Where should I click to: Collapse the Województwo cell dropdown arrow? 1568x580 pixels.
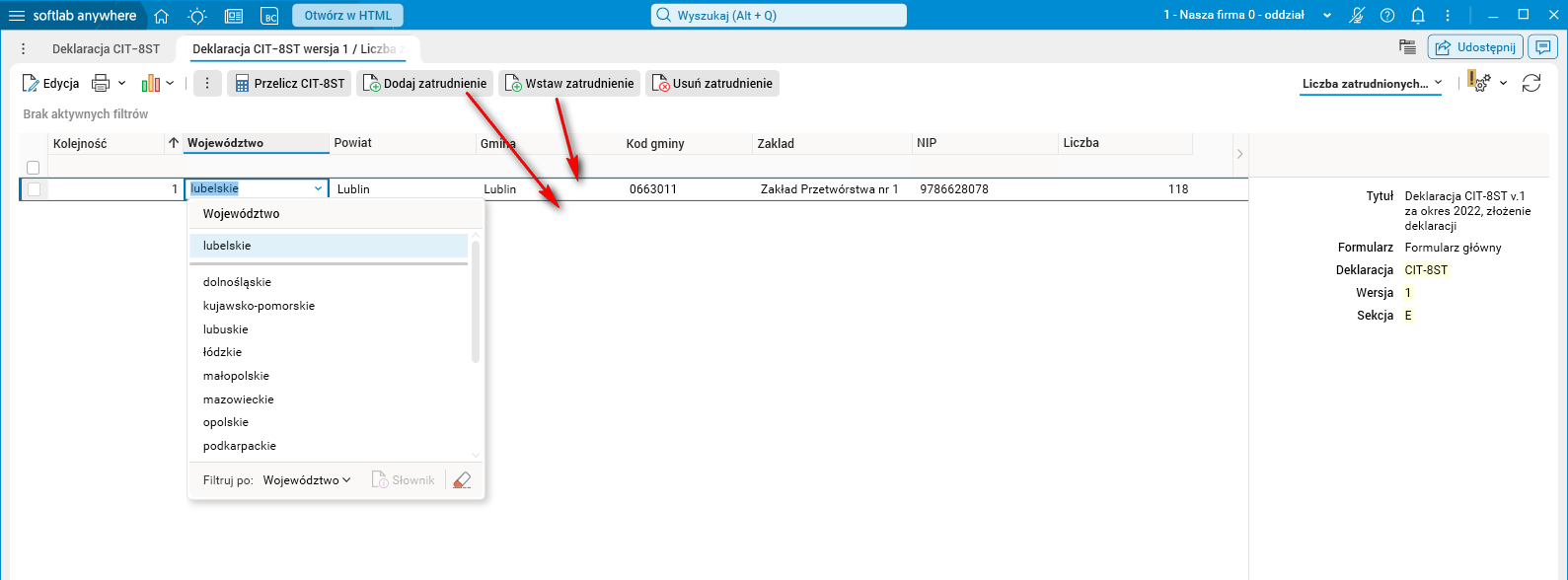point(319,189)
